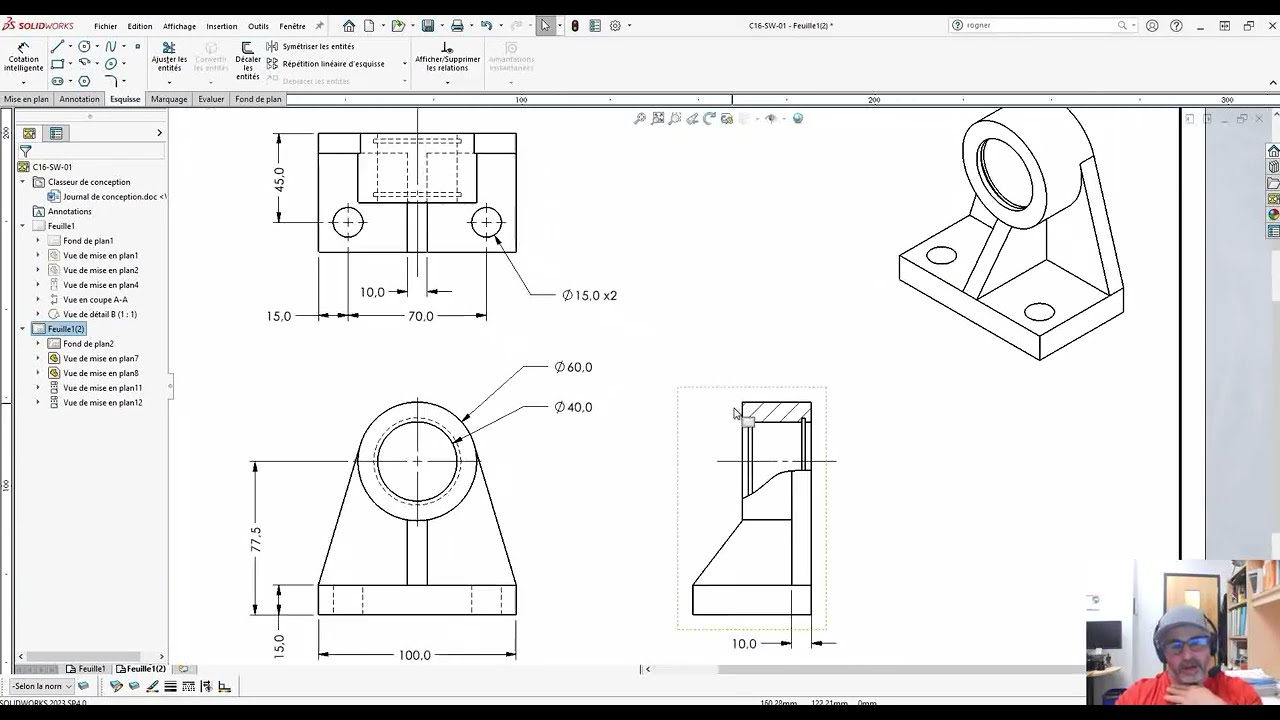Collapse the Feuille1(2) tree node
The height and width of the screenshot is (720, 1280).
pos(23,329)
